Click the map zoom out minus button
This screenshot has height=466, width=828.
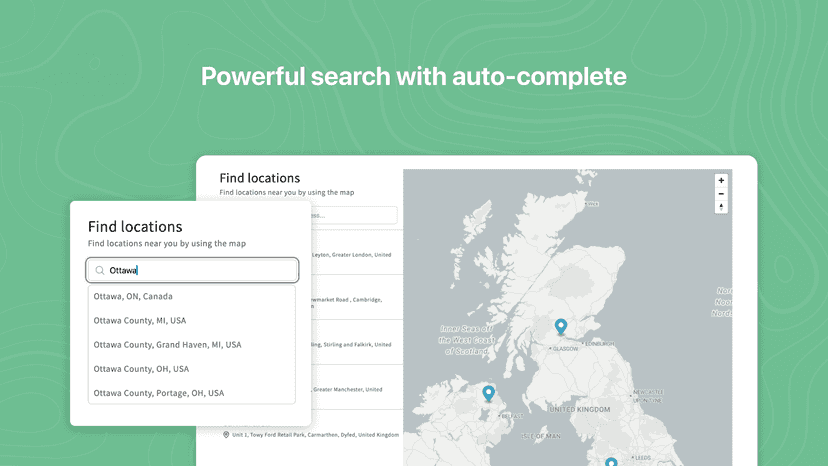pos(721,194)
